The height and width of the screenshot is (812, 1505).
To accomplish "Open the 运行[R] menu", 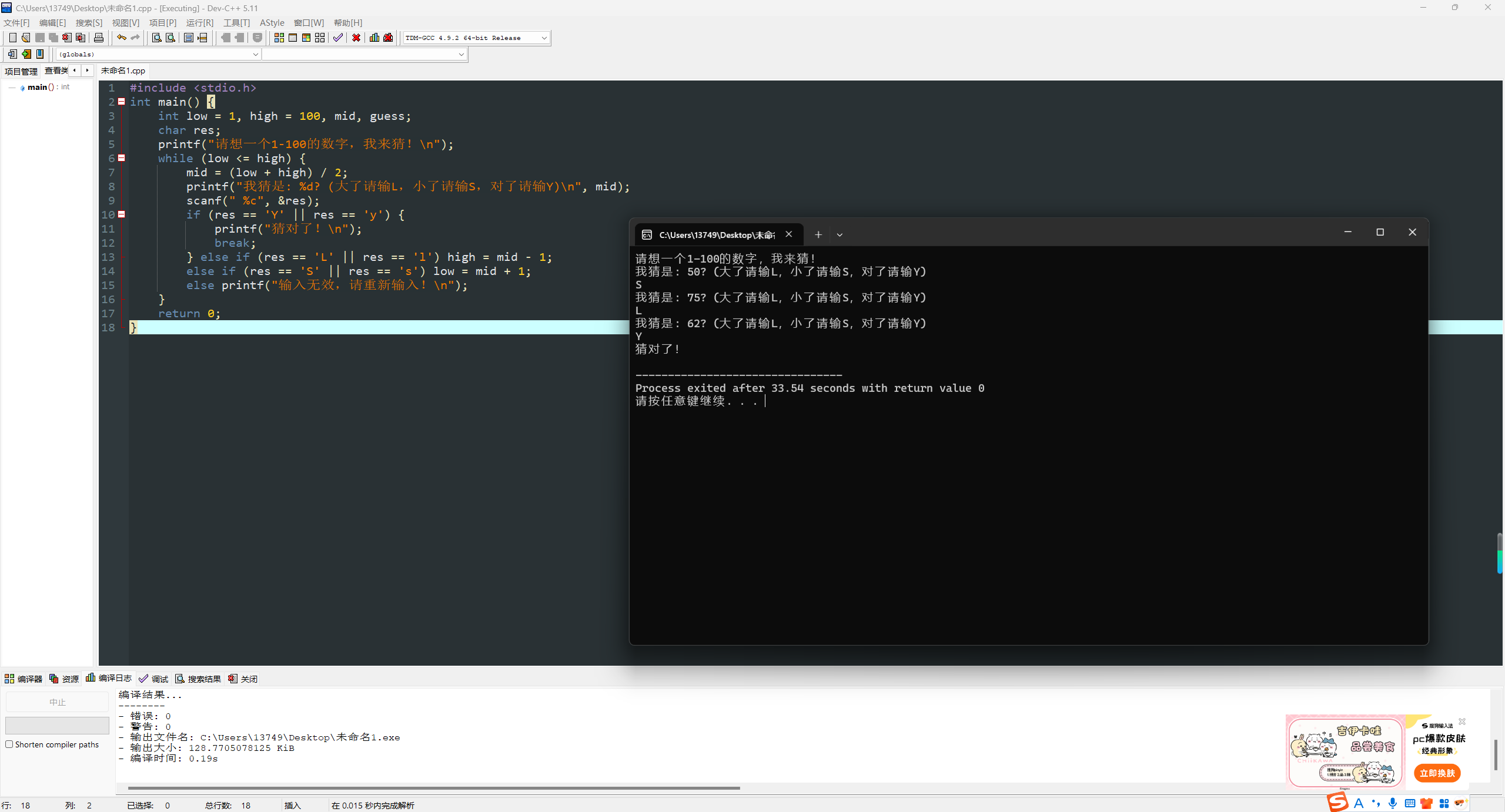I will (199, 23).
